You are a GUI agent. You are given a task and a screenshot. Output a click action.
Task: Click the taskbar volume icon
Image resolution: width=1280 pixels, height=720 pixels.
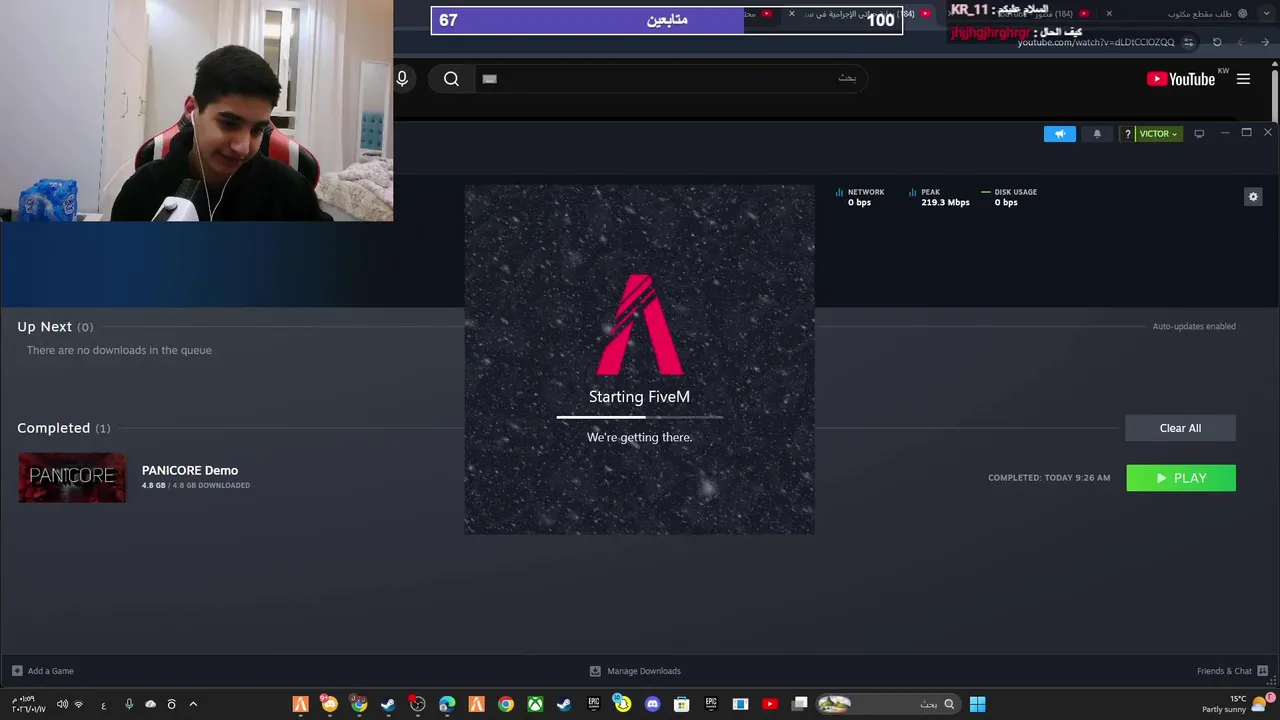62,704
